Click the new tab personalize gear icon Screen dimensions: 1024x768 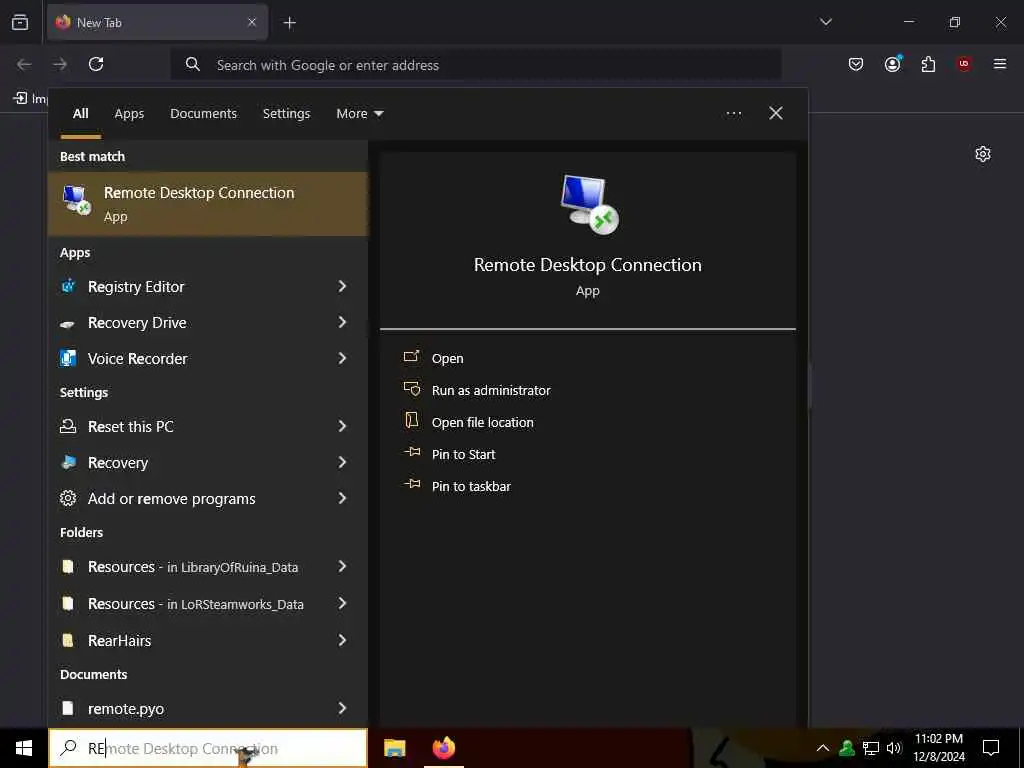[983, 154]
